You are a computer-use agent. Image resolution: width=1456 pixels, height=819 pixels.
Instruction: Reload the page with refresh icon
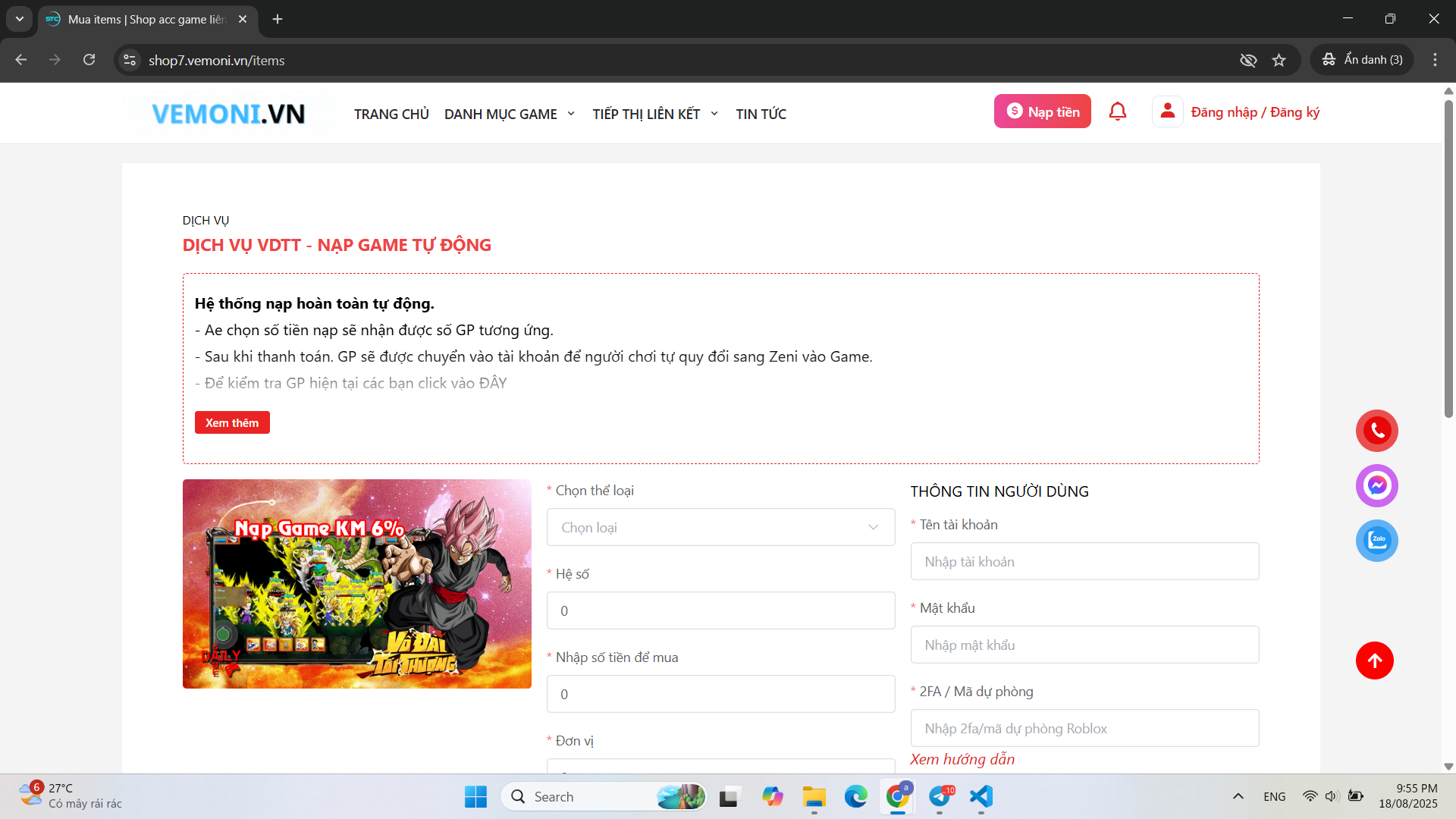[89, 60]
